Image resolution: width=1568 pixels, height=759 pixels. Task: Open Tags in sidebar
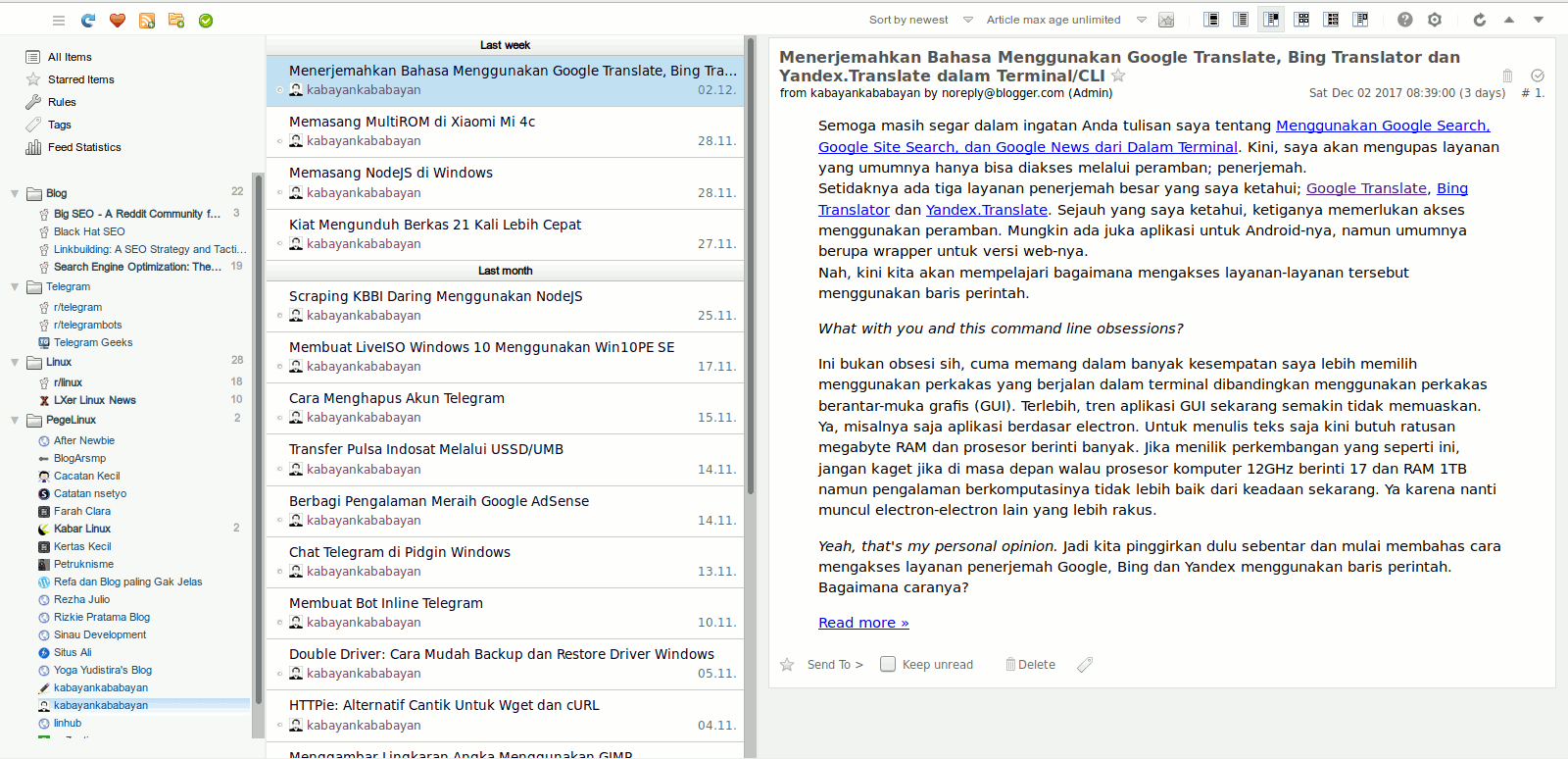click(x=60, y=125)
